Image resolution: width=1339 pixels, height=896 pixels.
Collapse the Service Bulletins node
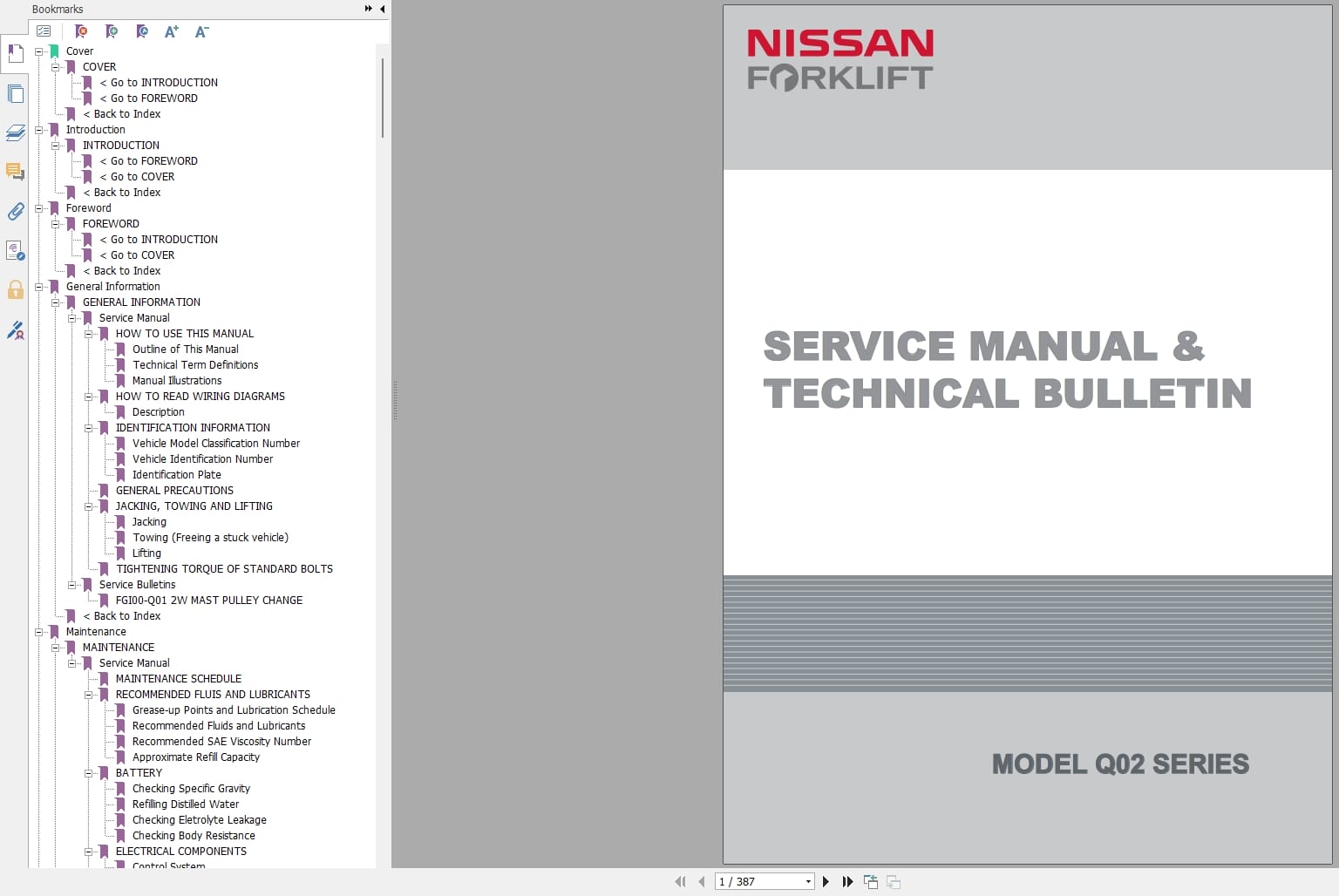coord(71,585)
